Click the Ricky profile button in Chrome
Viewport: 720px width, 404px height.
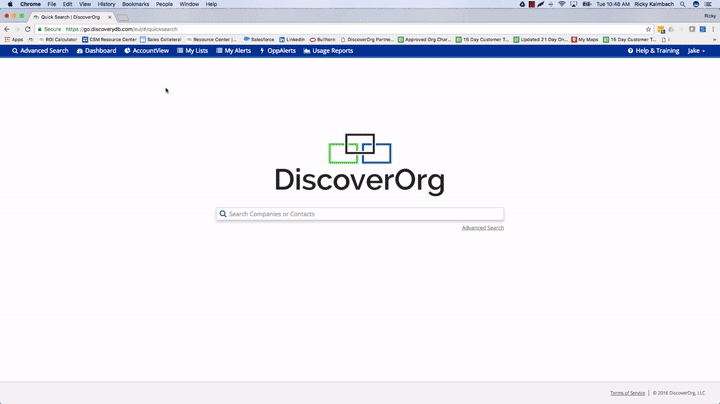click(710, 16)
